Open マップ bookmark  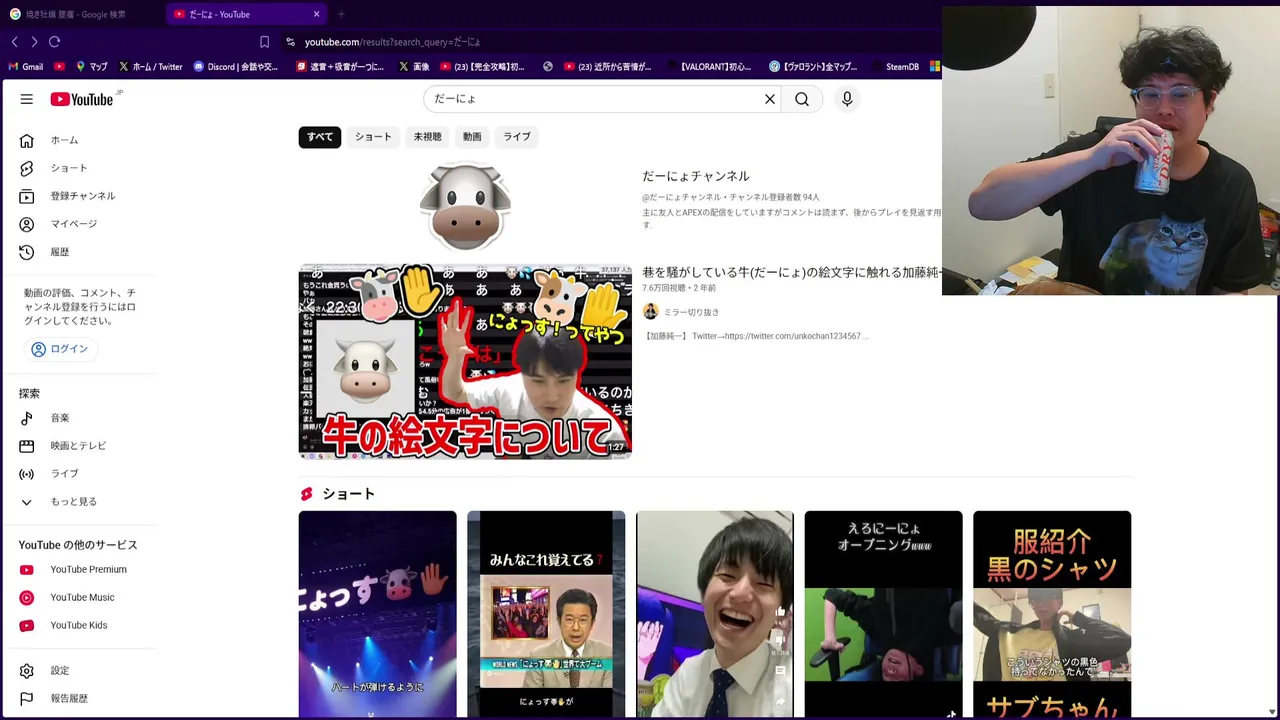click(91, 67)
